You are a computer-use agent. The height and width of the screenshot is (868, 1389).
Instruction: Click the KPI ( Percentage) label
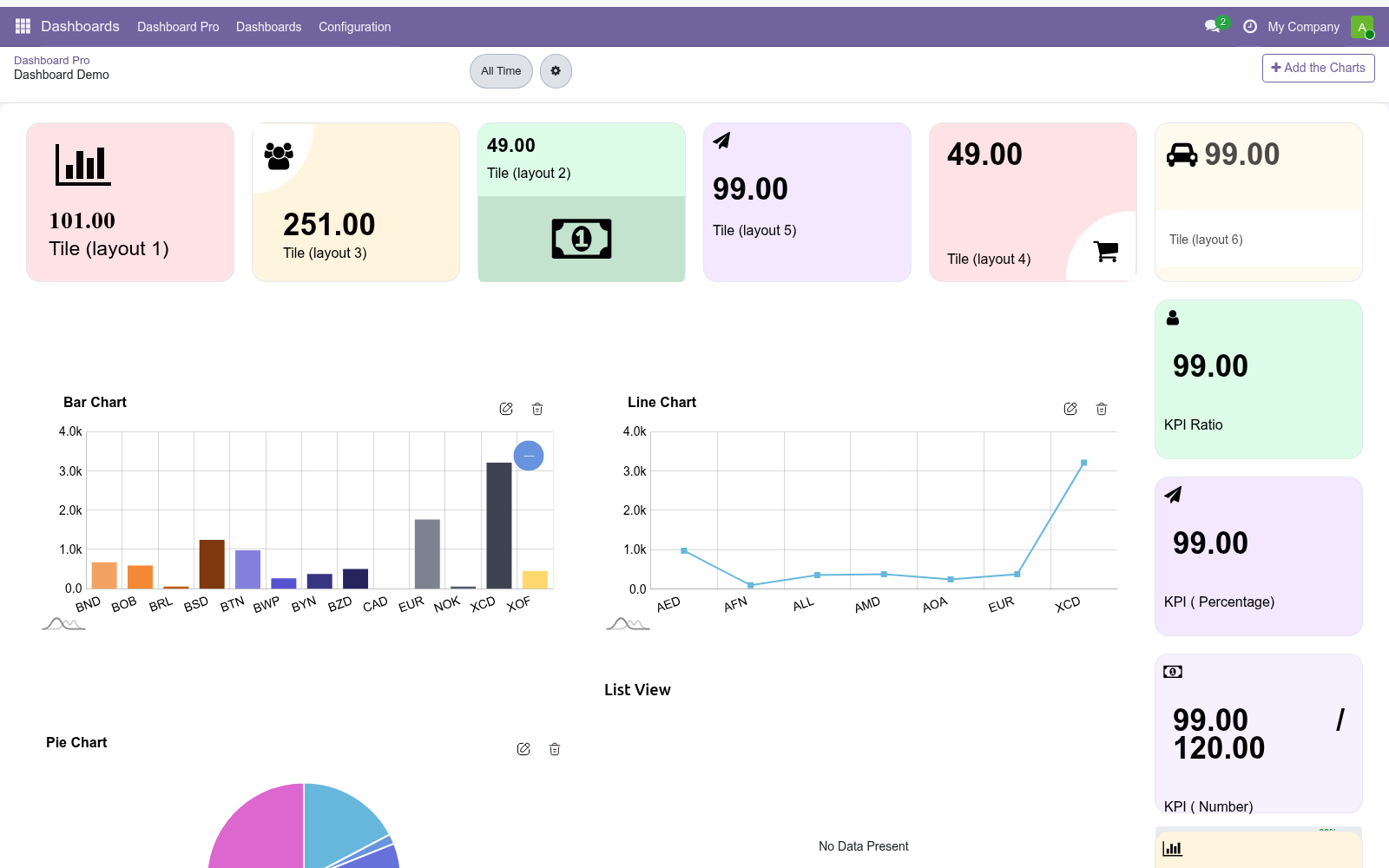point(1219,602)
